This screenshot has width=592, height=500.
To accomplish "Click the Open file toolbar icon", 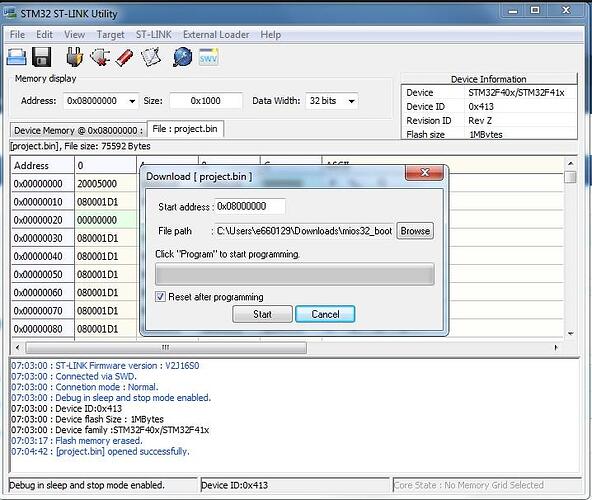I will click(17, 57).
